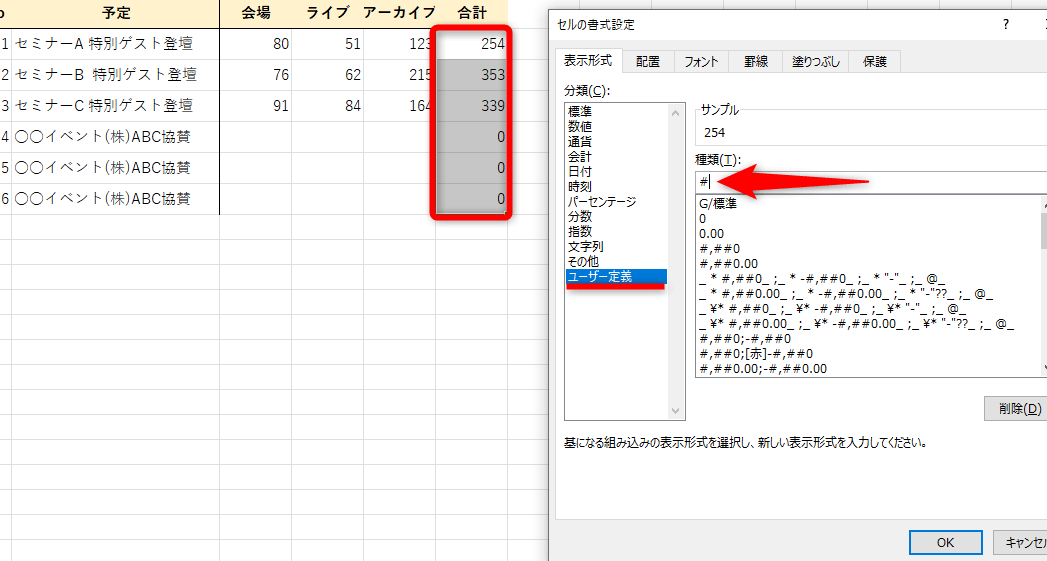Screen dimensions: 1047x561
Task: Open the 罫線 tab
Action: tap(757, 61)
